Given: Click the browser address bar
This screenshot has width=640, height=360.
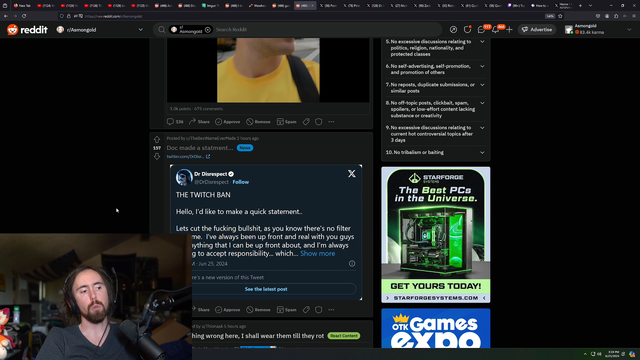Looking at the screenshot, I should tap(302, 16).
